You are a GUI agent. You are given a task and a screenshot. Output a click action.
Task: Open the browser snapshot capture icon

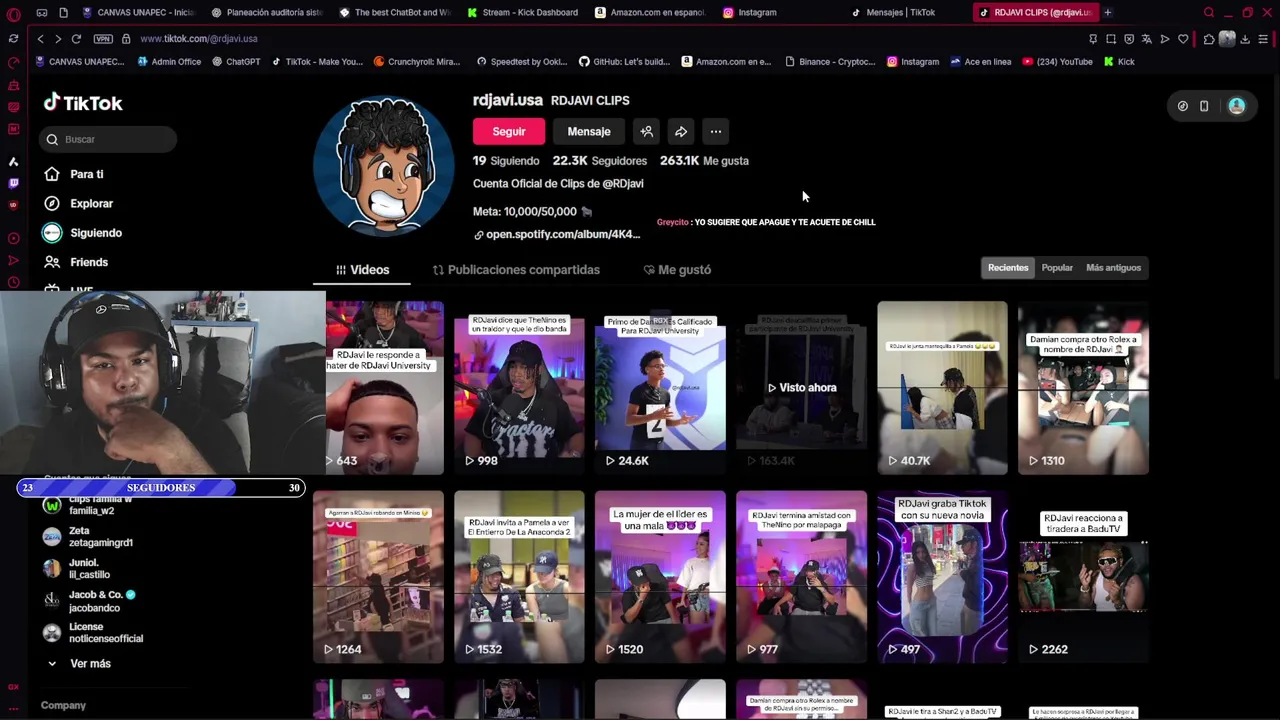point(1111,39)
